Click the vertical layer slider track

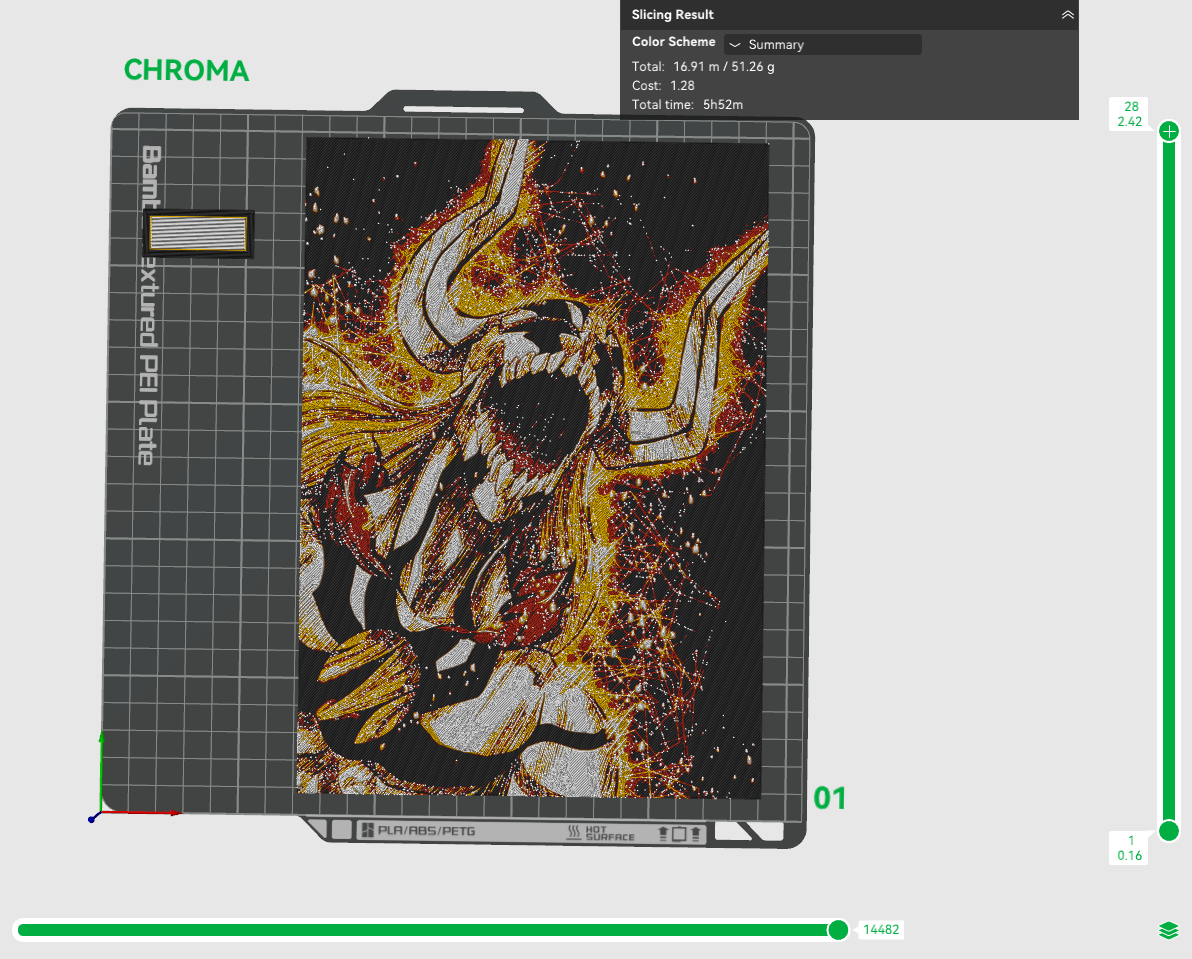click(x=1168, y=480)
